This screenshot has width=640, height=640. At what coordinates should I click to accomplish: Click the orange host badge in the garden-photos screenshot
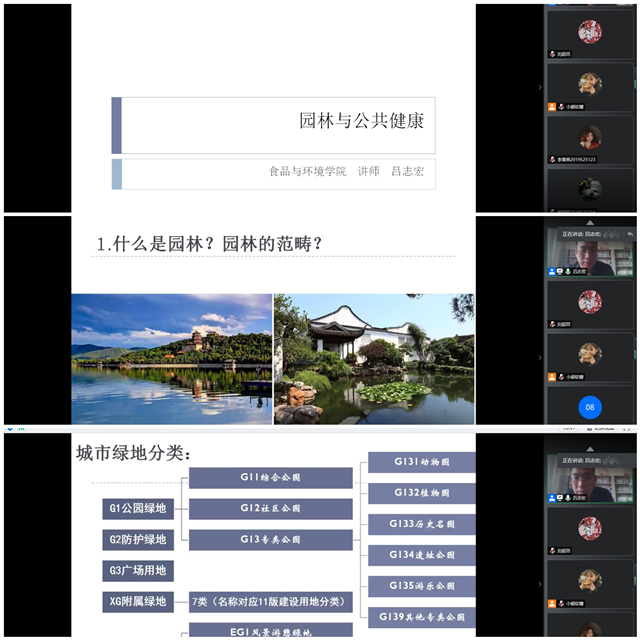tap(552, 377)
